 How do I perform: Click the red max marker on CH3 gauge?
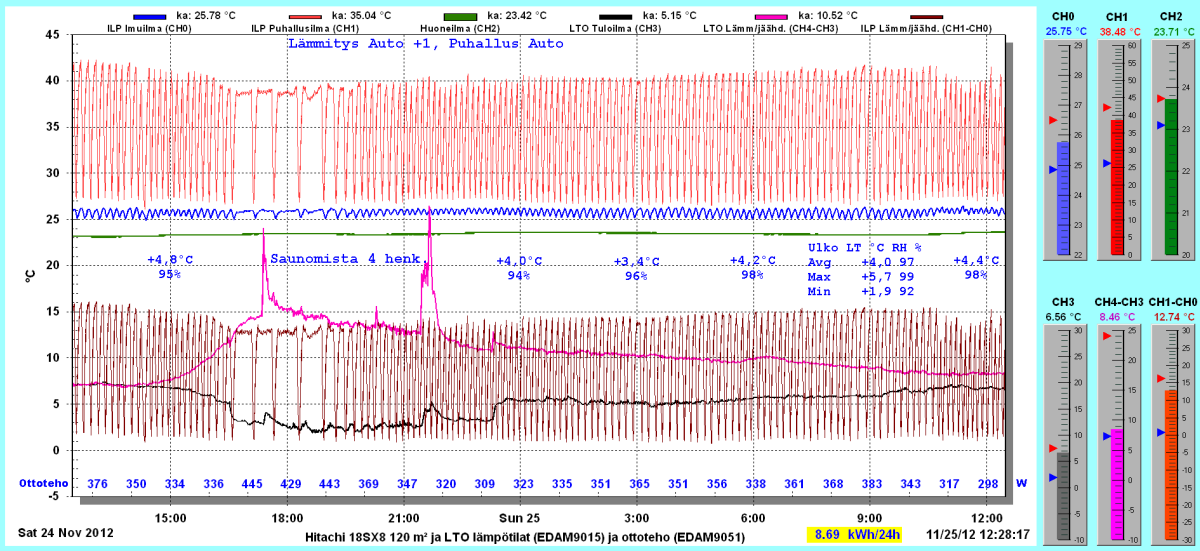click(1052, 448)
